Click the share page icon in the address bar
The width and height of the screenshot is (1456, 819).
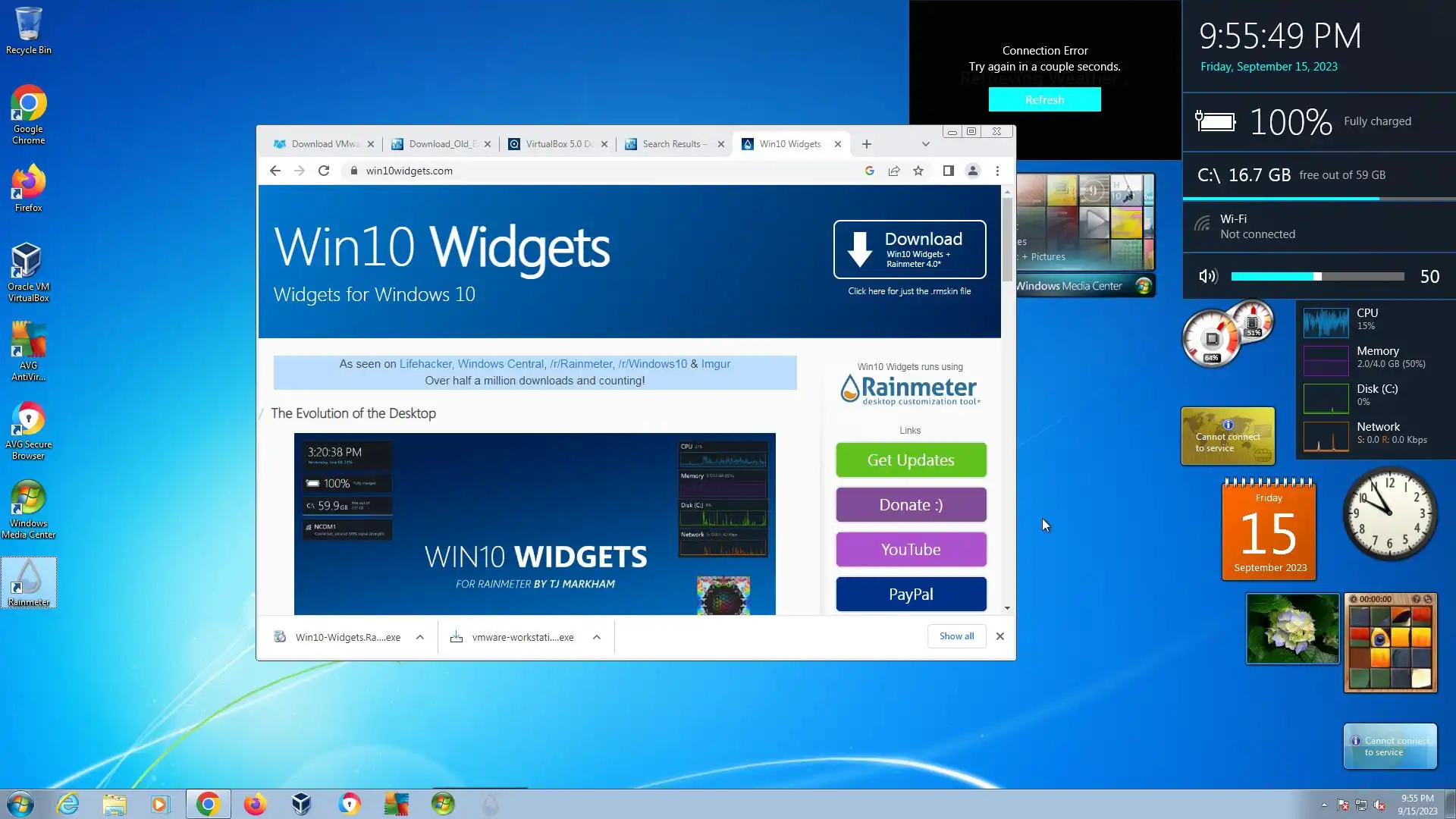pyautogui.click(x=894, y=171)
